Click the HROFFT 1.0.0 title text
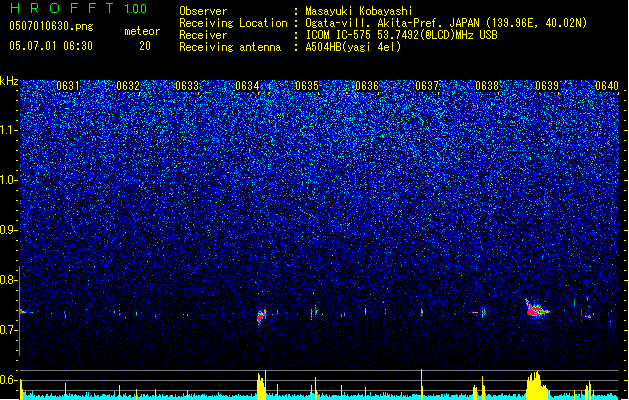 [x=79, y=8]
